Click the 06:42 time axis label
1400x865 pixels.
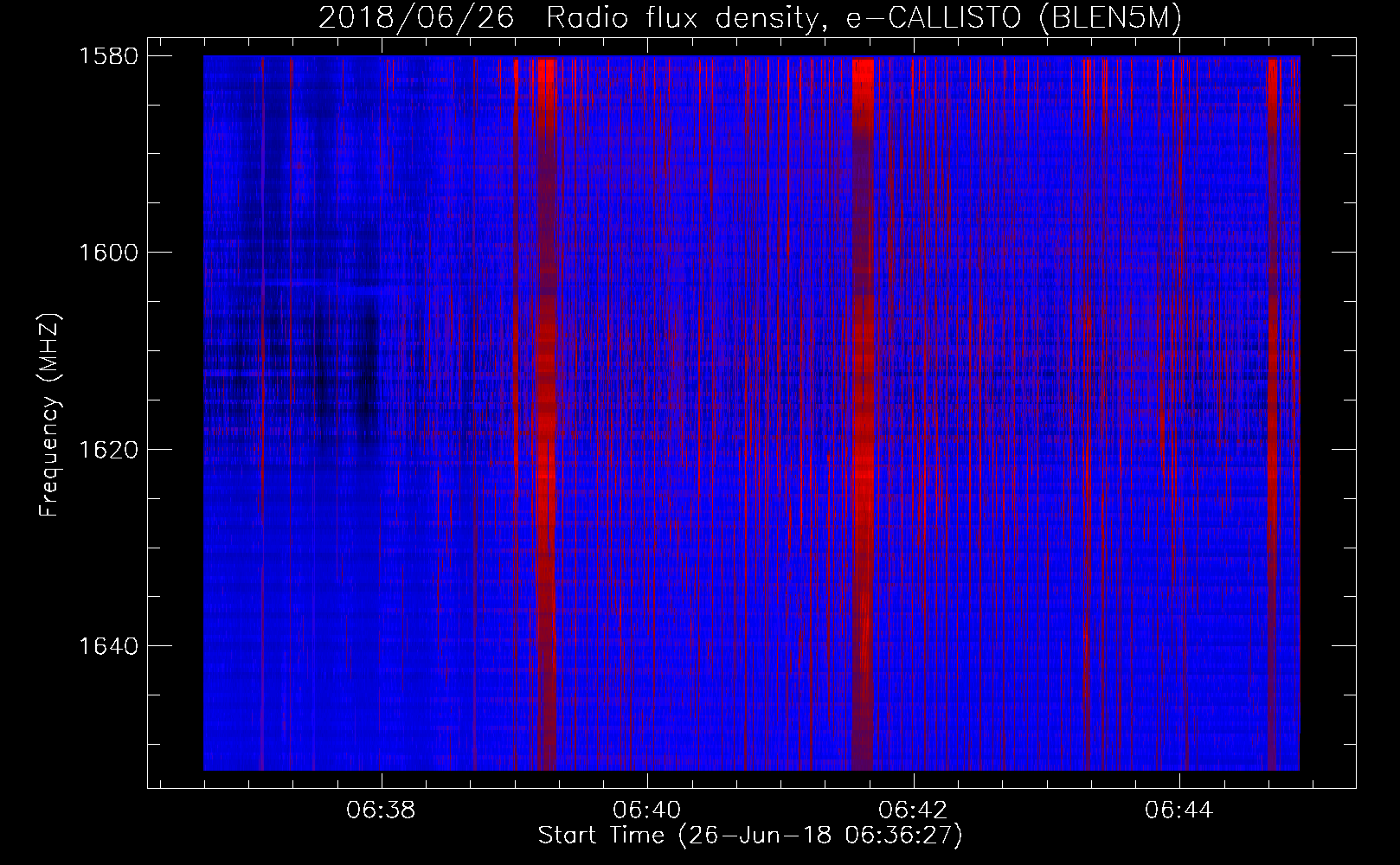[x=914, y=811]
